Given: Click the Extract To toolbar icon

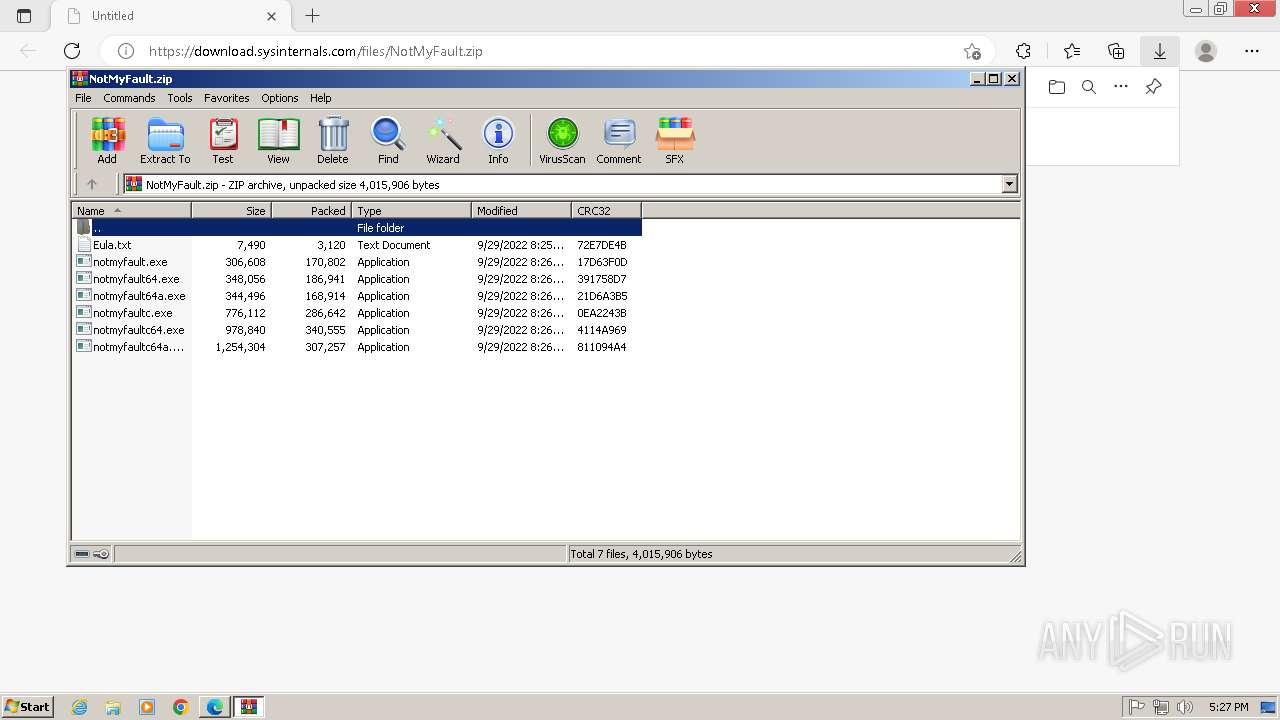Looking at the screenshot, I should [165, 140].
